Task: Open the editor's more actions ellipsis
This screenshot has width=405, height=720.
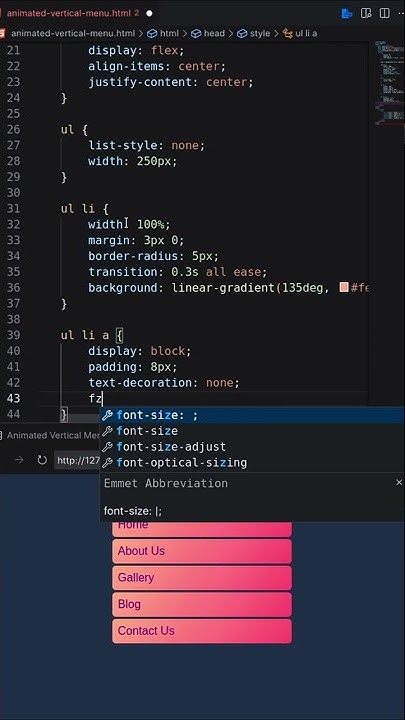Action: (x=401, y=13)
